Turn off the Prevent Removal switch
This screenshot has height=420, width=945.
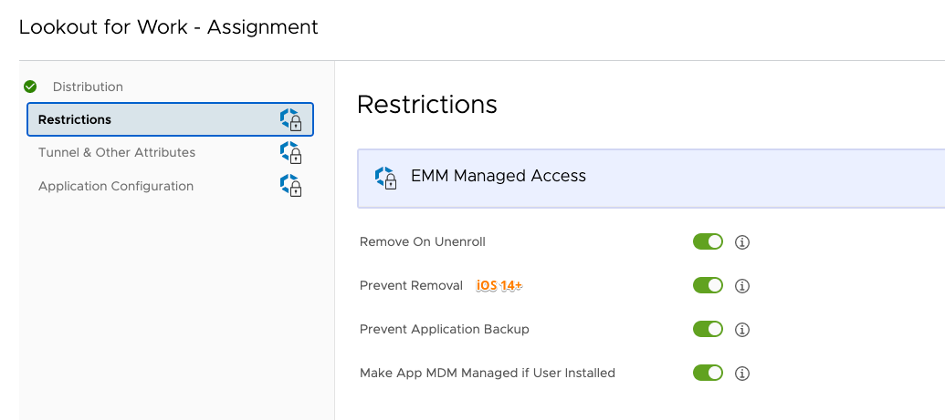tap(708, 286)
